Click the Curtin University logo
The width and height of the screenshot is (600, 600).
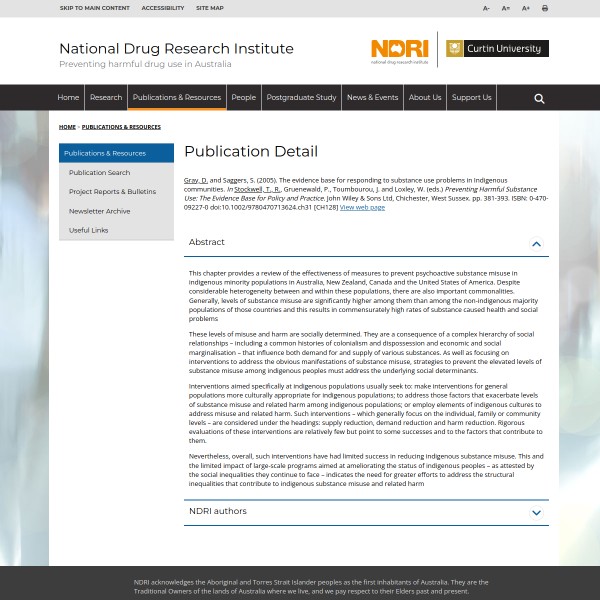(x=496, y=48)
